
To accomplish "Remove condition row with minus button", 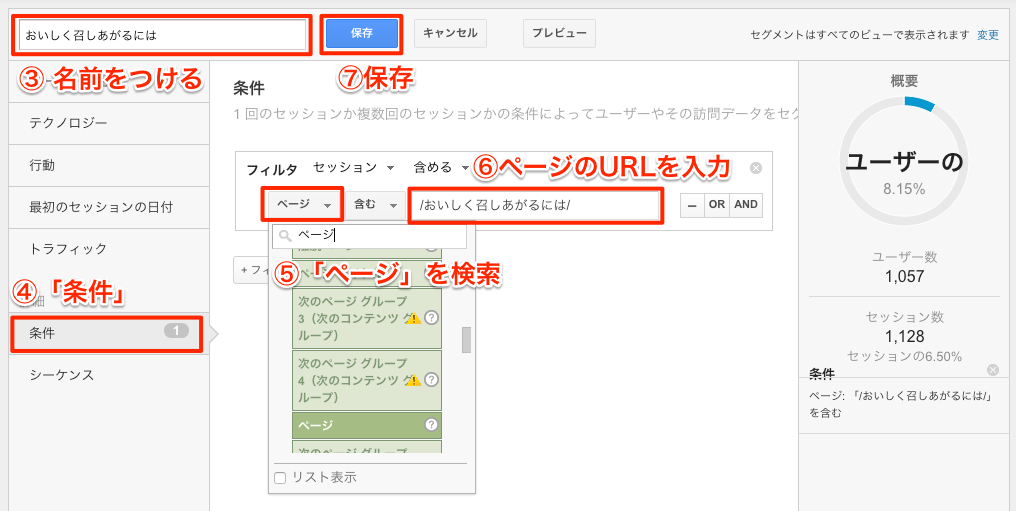I will click(692, 205).
